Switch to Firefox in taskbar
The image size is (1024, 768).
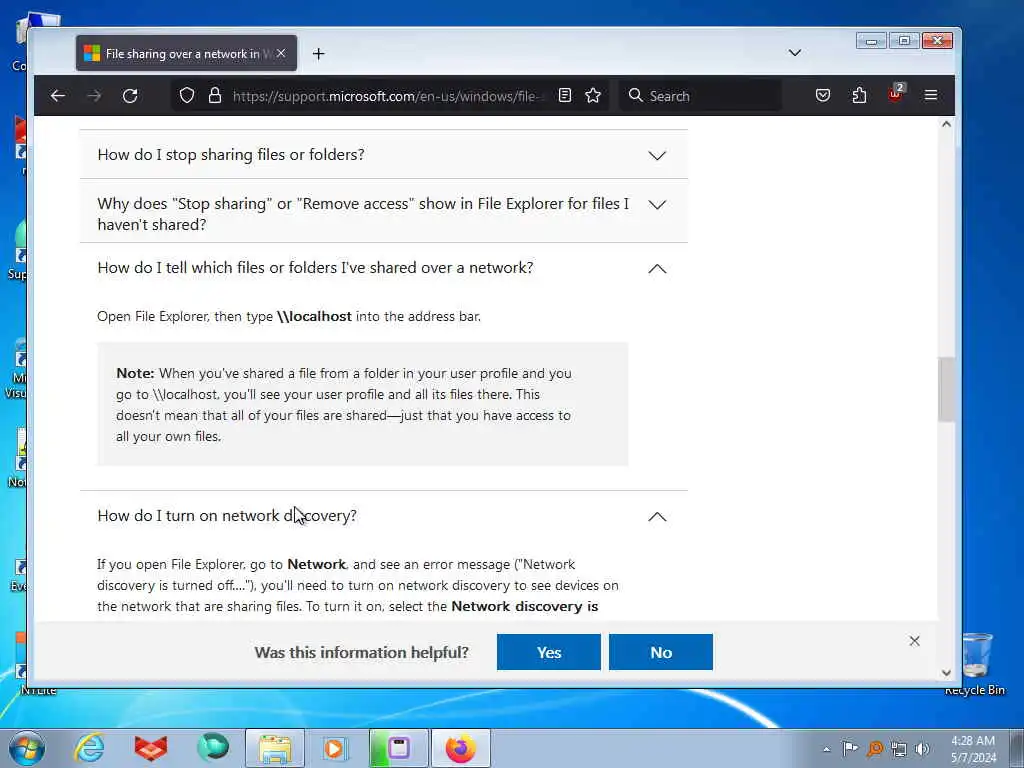460,748
